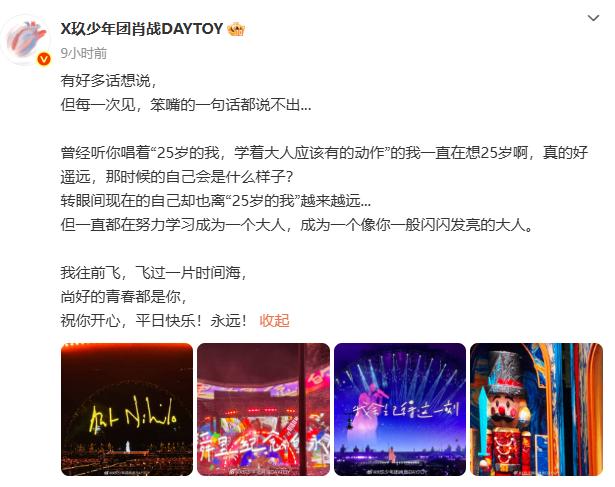Click the line starting 曾经听你唱着
This screenshot has width=615, height=487.
pyautogui.click(x=324, y=153)
